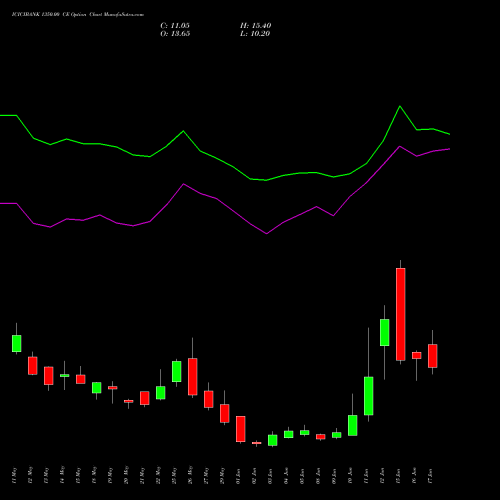Viewport: 500px width, 500px height.
Task: Click the green candle above 11 May
Action: (17, 343)
